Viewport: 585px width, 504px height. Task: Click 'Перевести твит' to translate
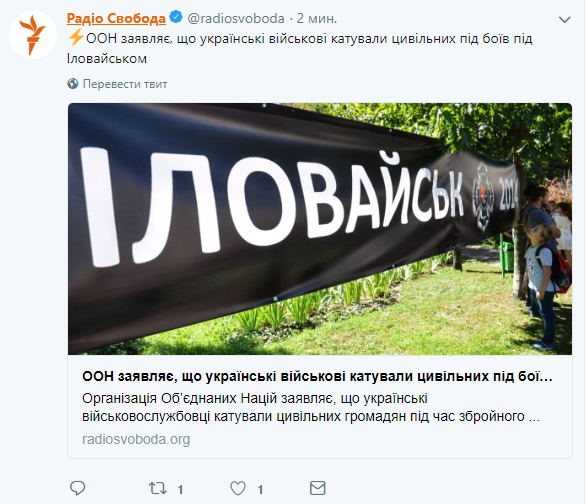(125, 84)
